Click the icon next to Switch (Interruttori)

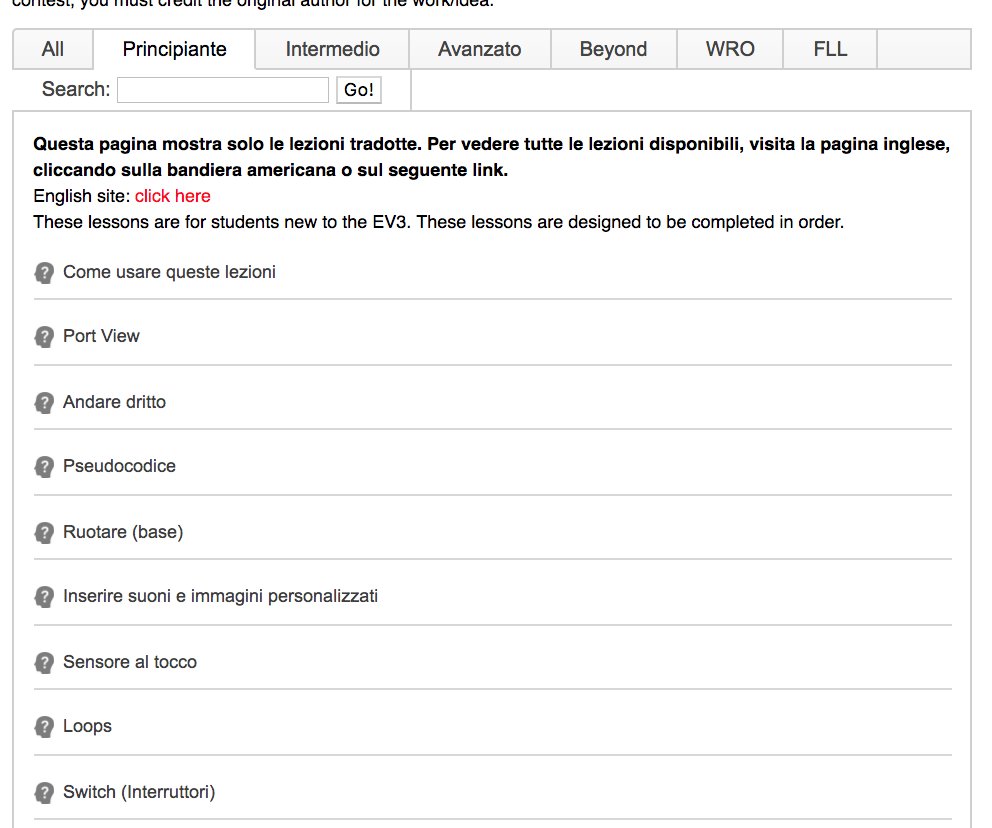point(44,793)
